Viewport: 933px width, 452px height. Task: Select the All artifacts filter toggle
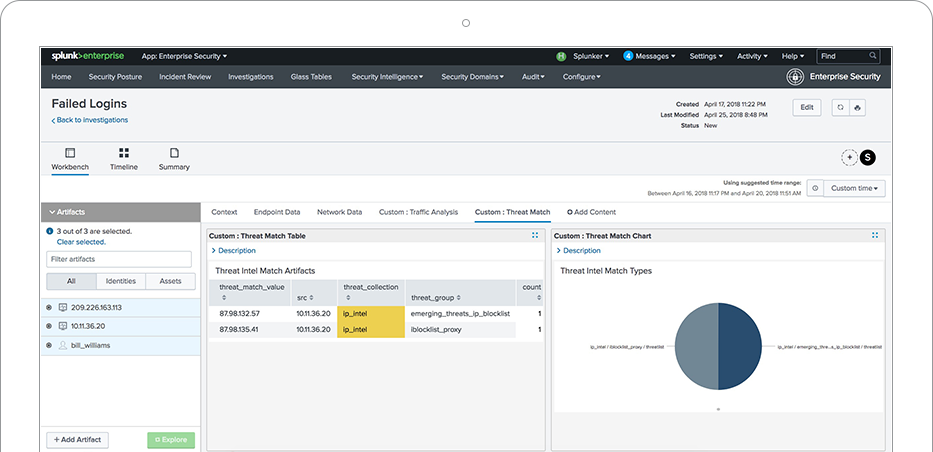coord(71,281)
